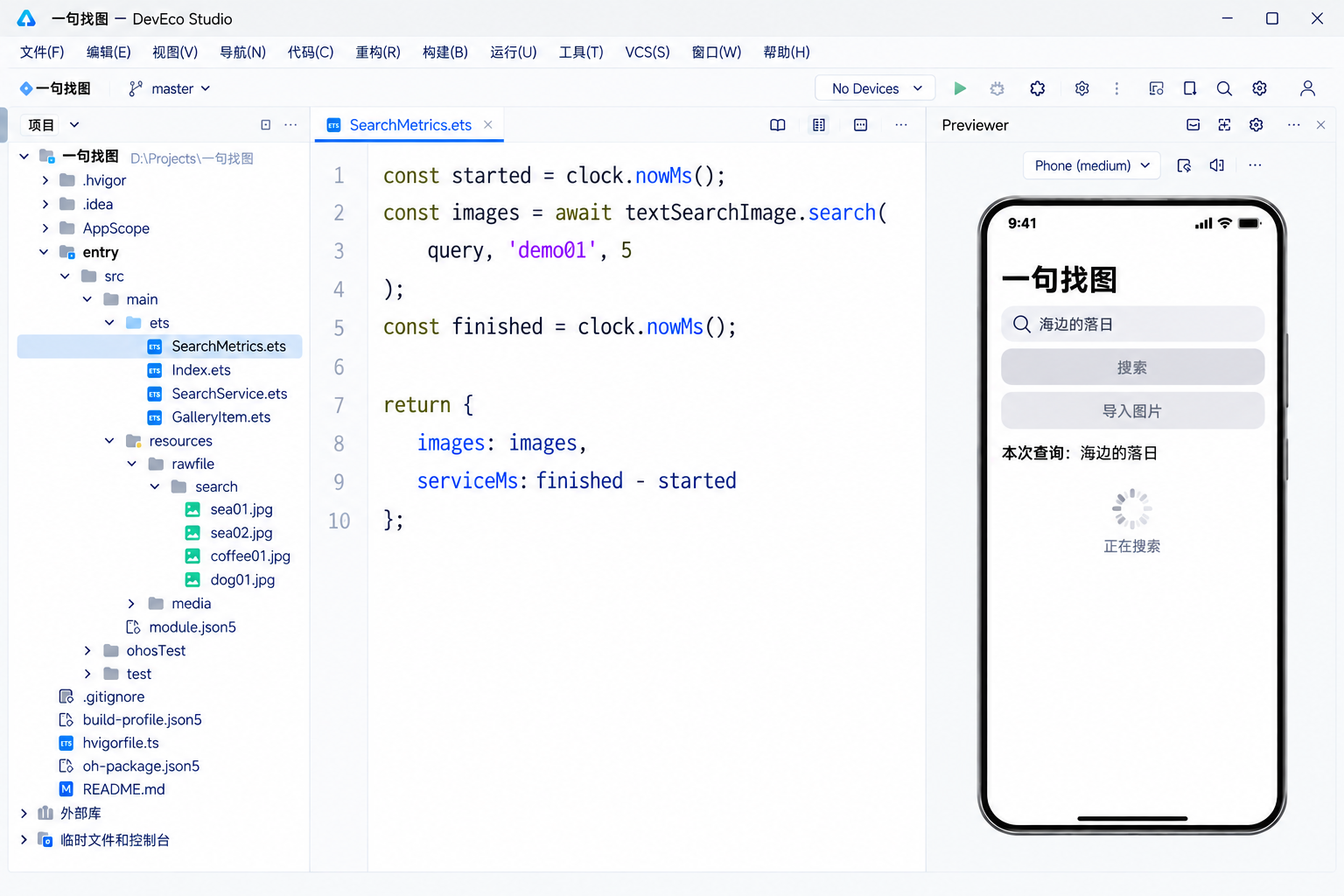
Task: Click the puzzle-piece icon in the top toolbar
Action: 1038,88
